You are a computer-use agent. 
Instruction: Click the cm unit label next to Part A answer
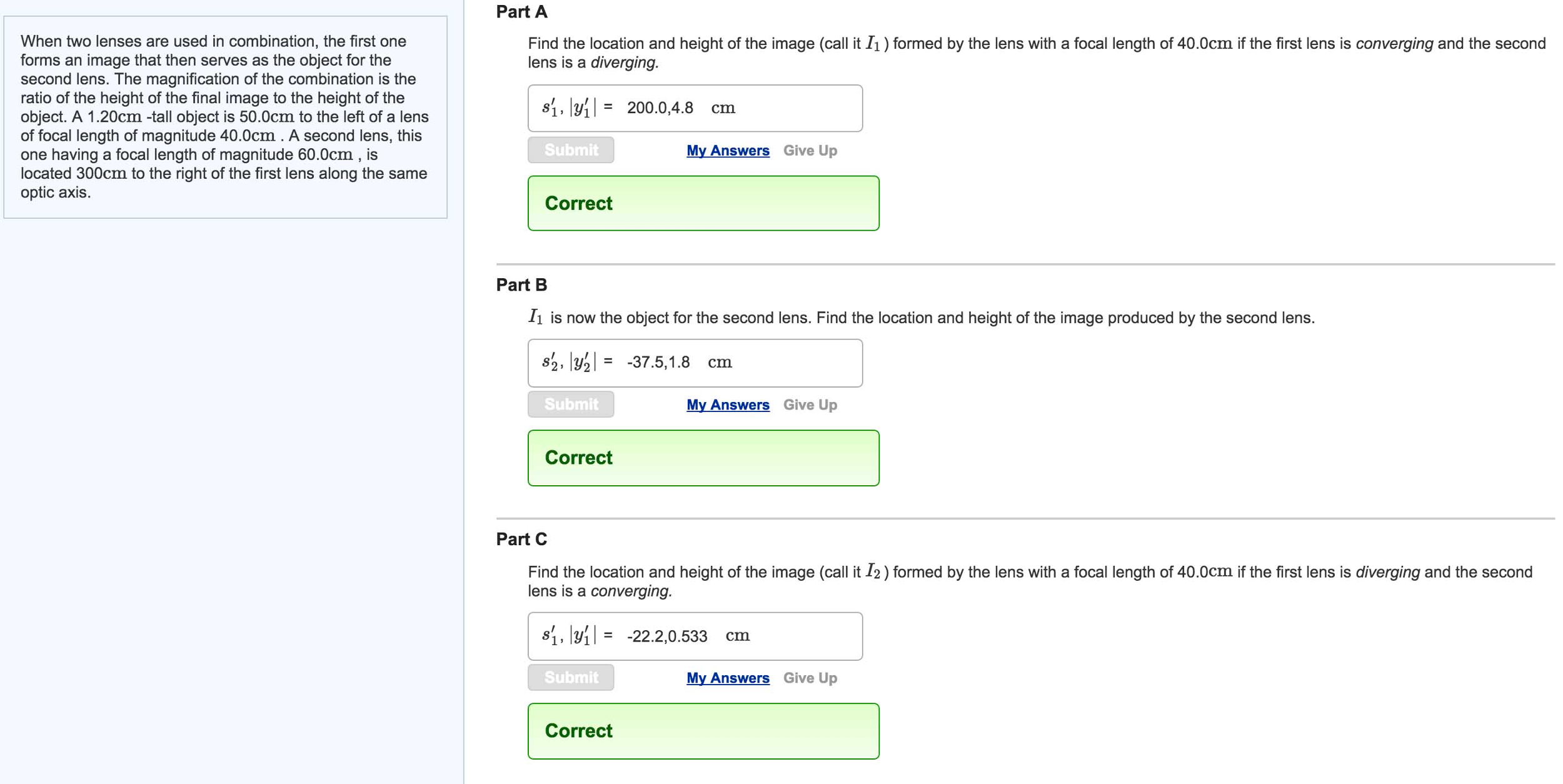tap(724, 108)
